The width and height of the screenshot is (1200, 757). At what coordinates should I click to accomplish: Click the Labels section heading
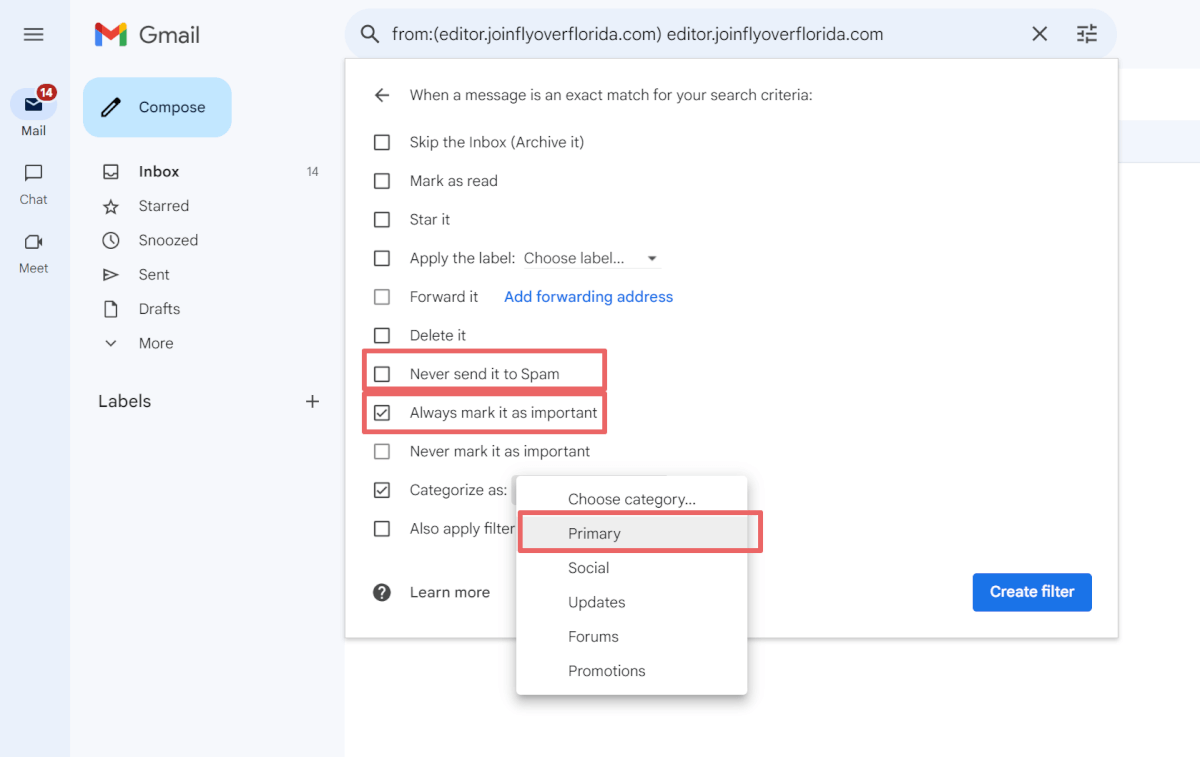(x=125, y=401)
